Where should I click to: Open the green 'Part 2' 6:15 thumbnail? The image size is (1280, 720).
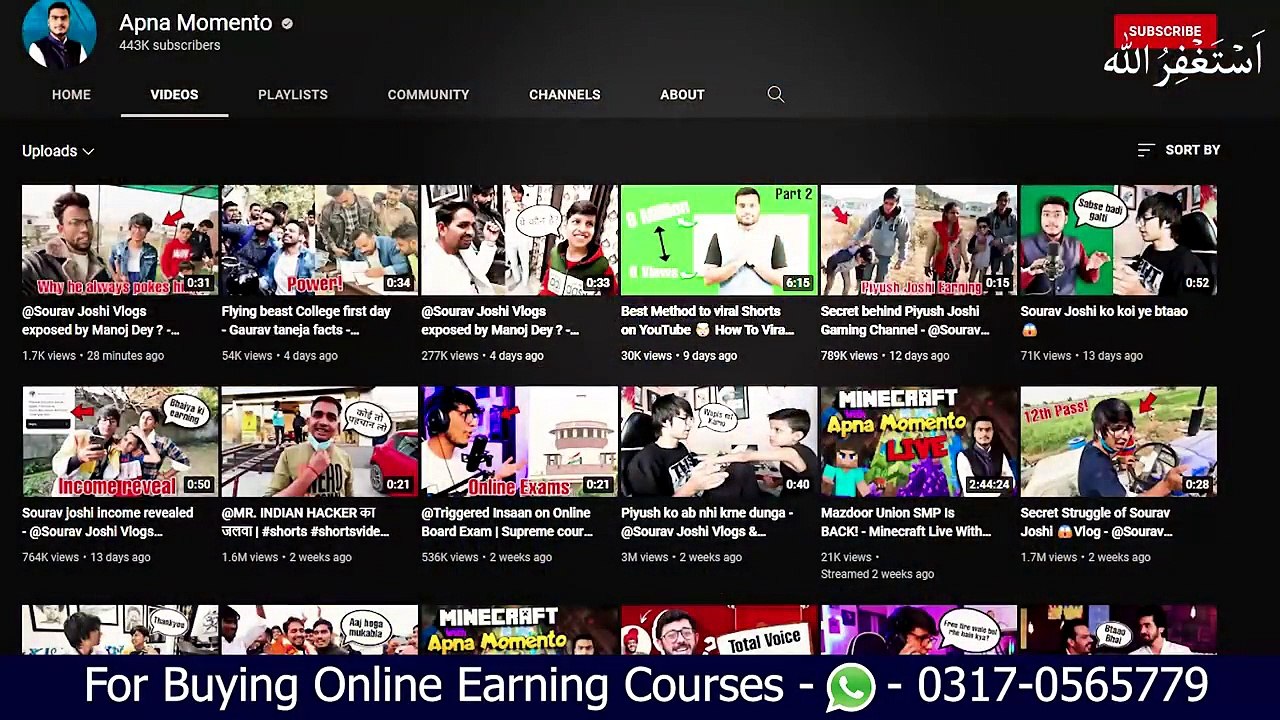coord(719,240)
